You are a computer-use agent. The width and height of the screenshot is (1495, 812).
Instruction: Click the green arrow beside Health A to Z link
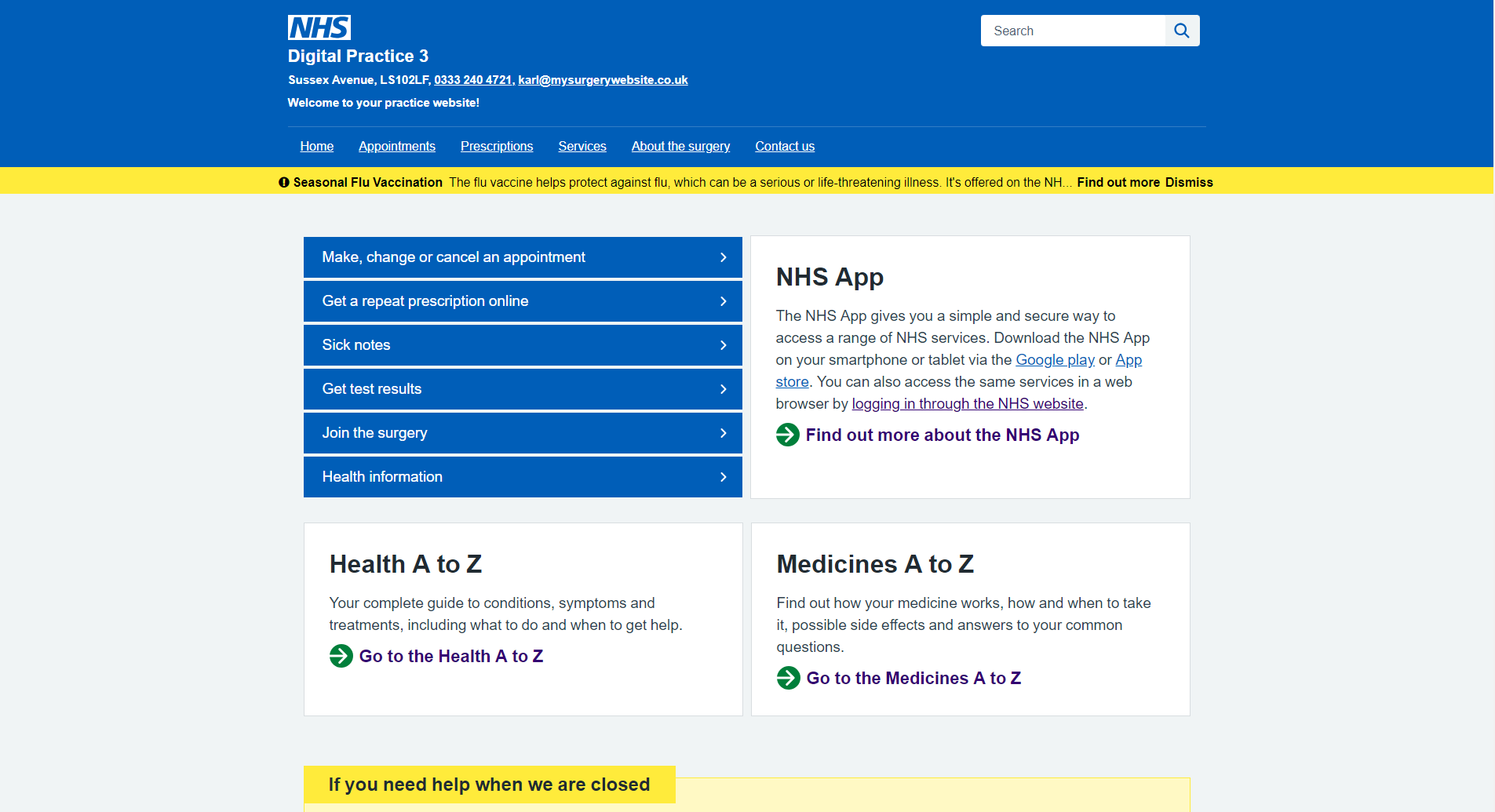pyautogui.click(x=341, y=656)
